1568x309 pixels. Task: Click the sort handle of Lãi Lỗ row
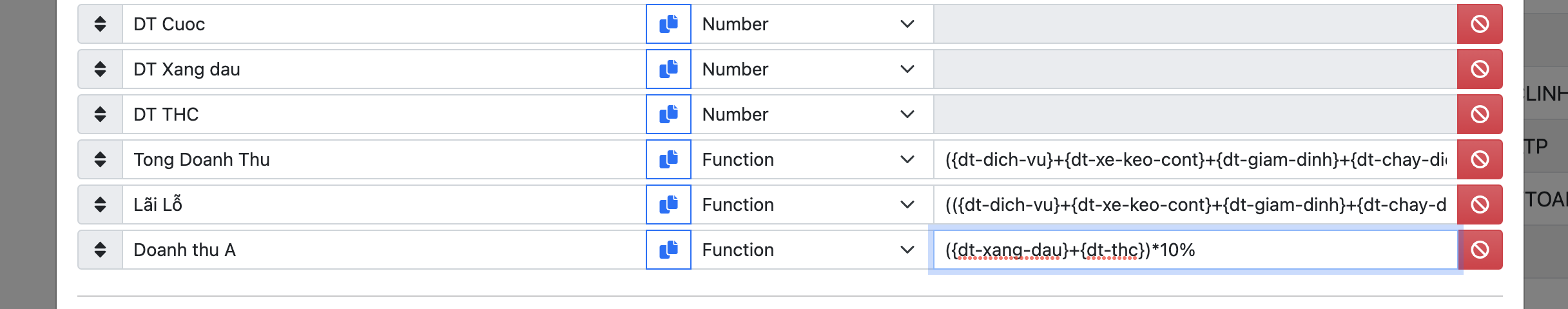pos(100,205)
